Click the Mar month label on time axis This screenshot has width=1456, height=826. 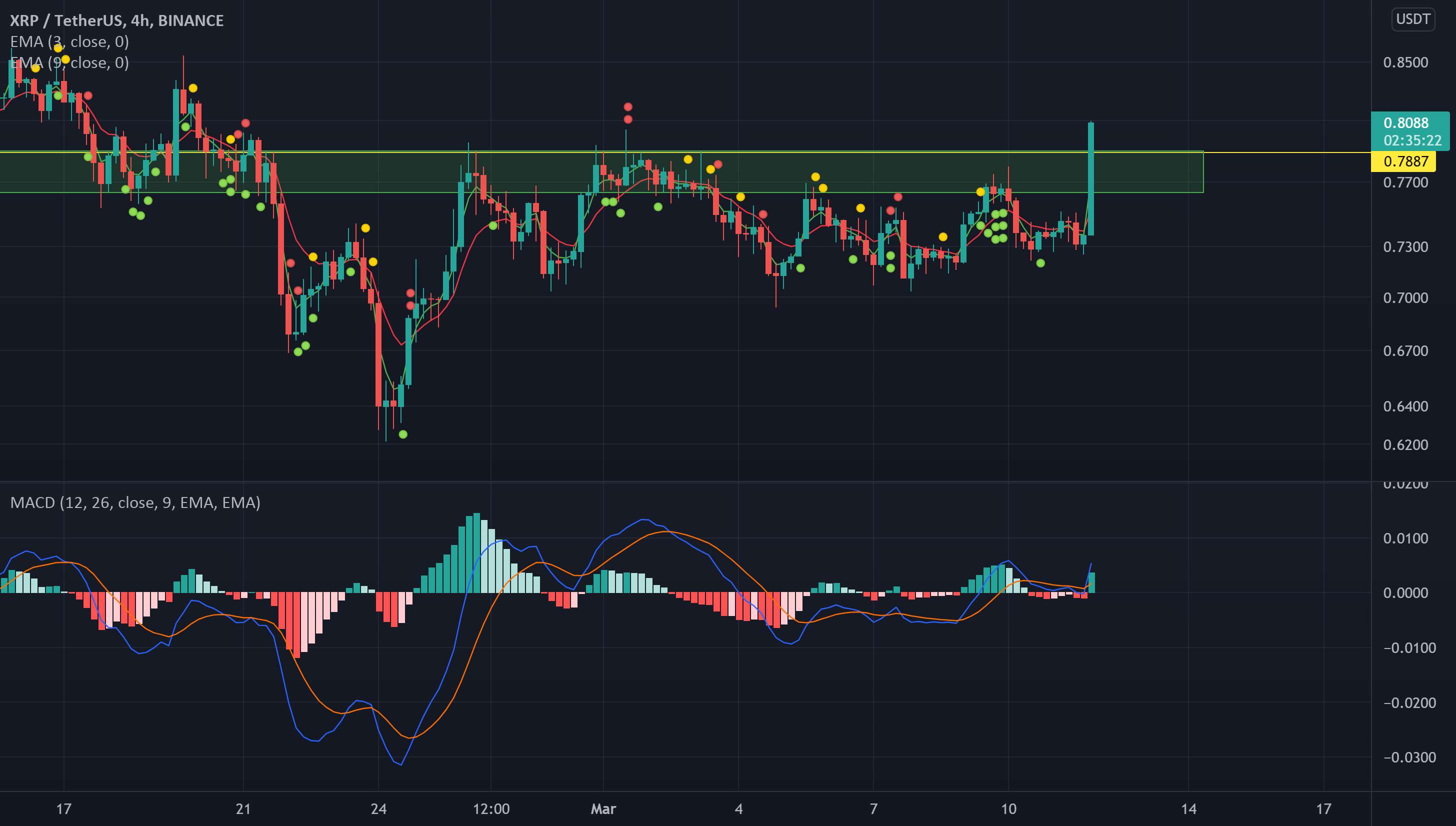click(603, 808)
